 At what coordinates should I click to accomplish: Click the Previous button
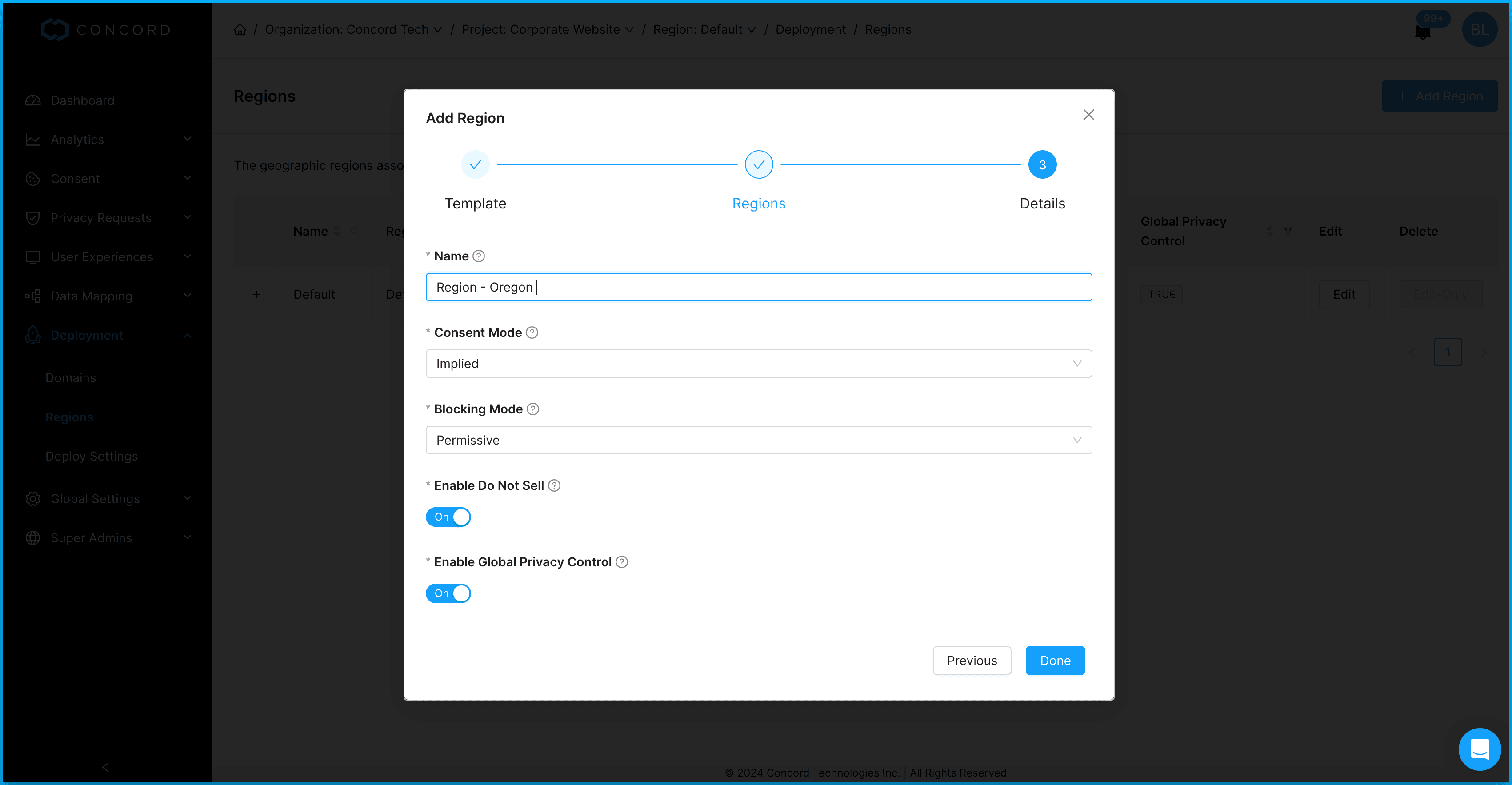tap(972, 661)
